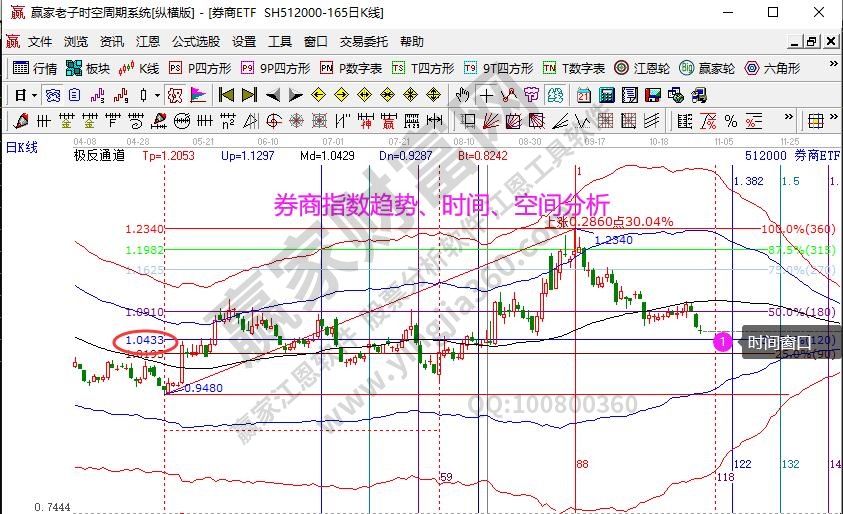This screenshot has width=843, height=514.
Task: Open the calculator icon
Action: pos(606,96)
